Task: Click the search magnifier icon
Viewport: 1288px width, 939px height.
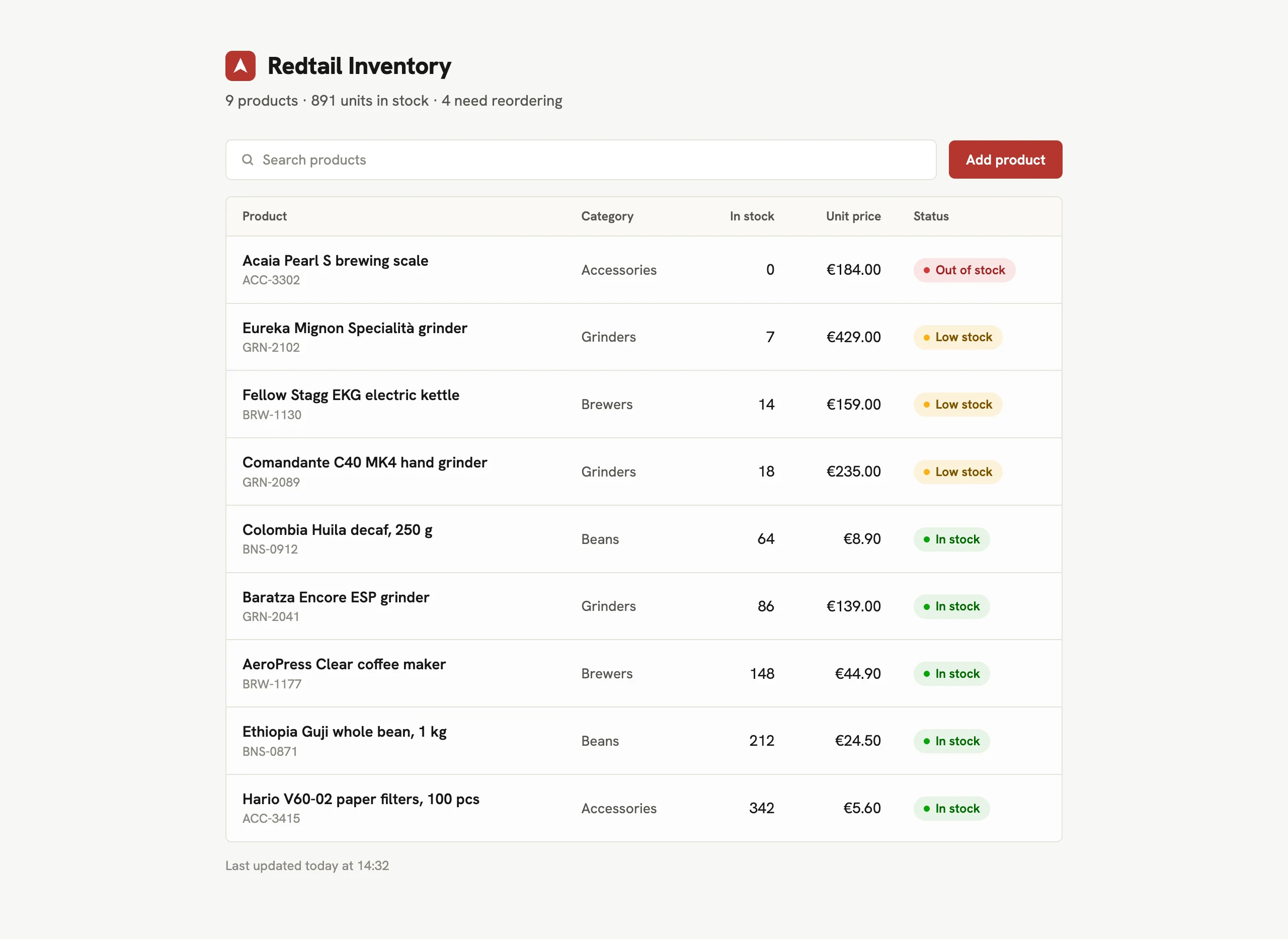Action: 248,160
